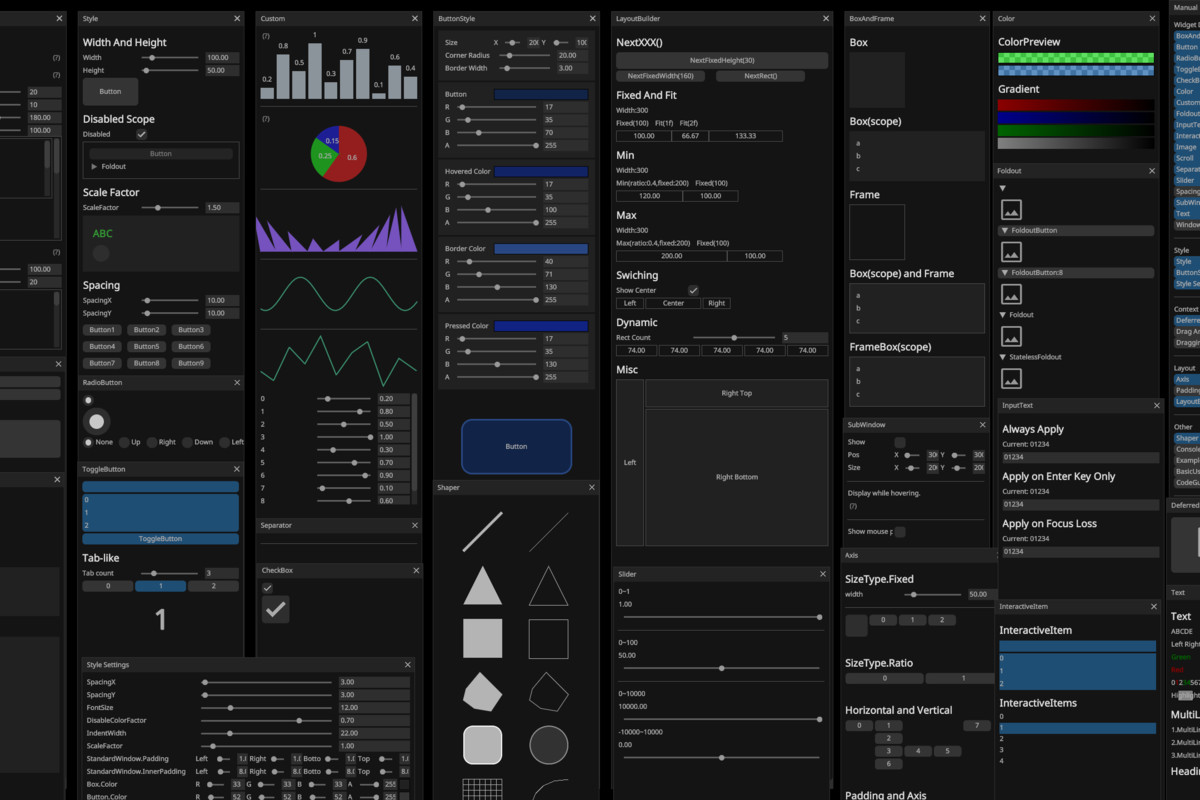Open the Hovered Color swatch
The width and height of the screenshot is (1200, 800).
point(541,172)
